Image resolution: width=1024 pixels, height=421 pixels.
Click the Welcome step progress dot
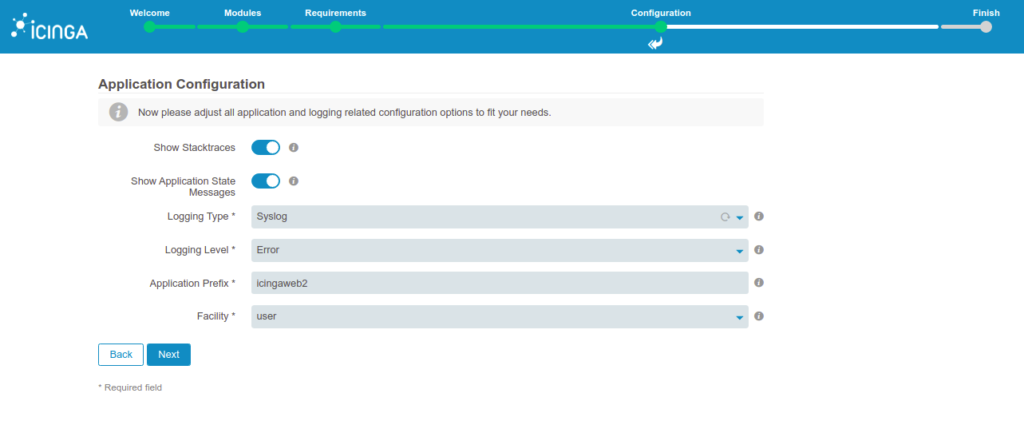click(x=150, y=27)
